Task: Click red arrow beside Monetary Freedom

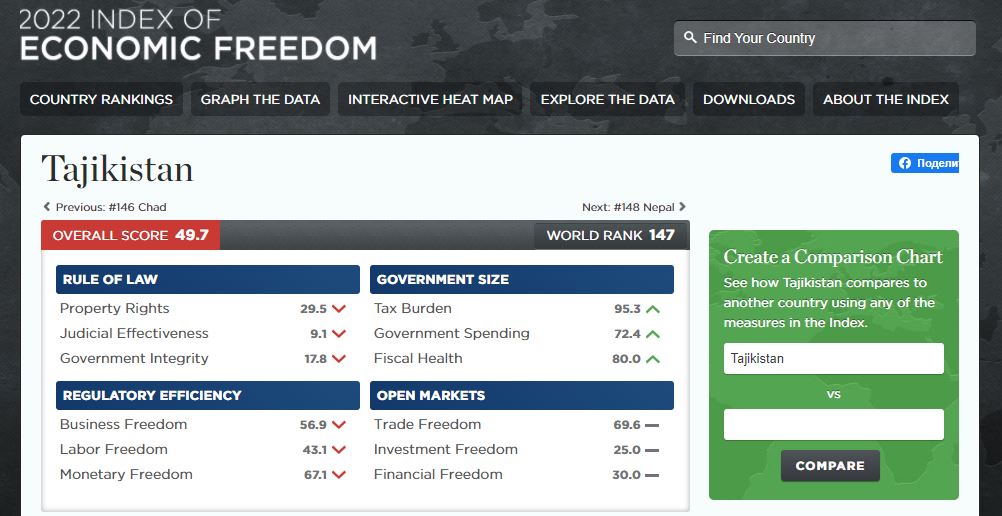Action: point(339,475)
